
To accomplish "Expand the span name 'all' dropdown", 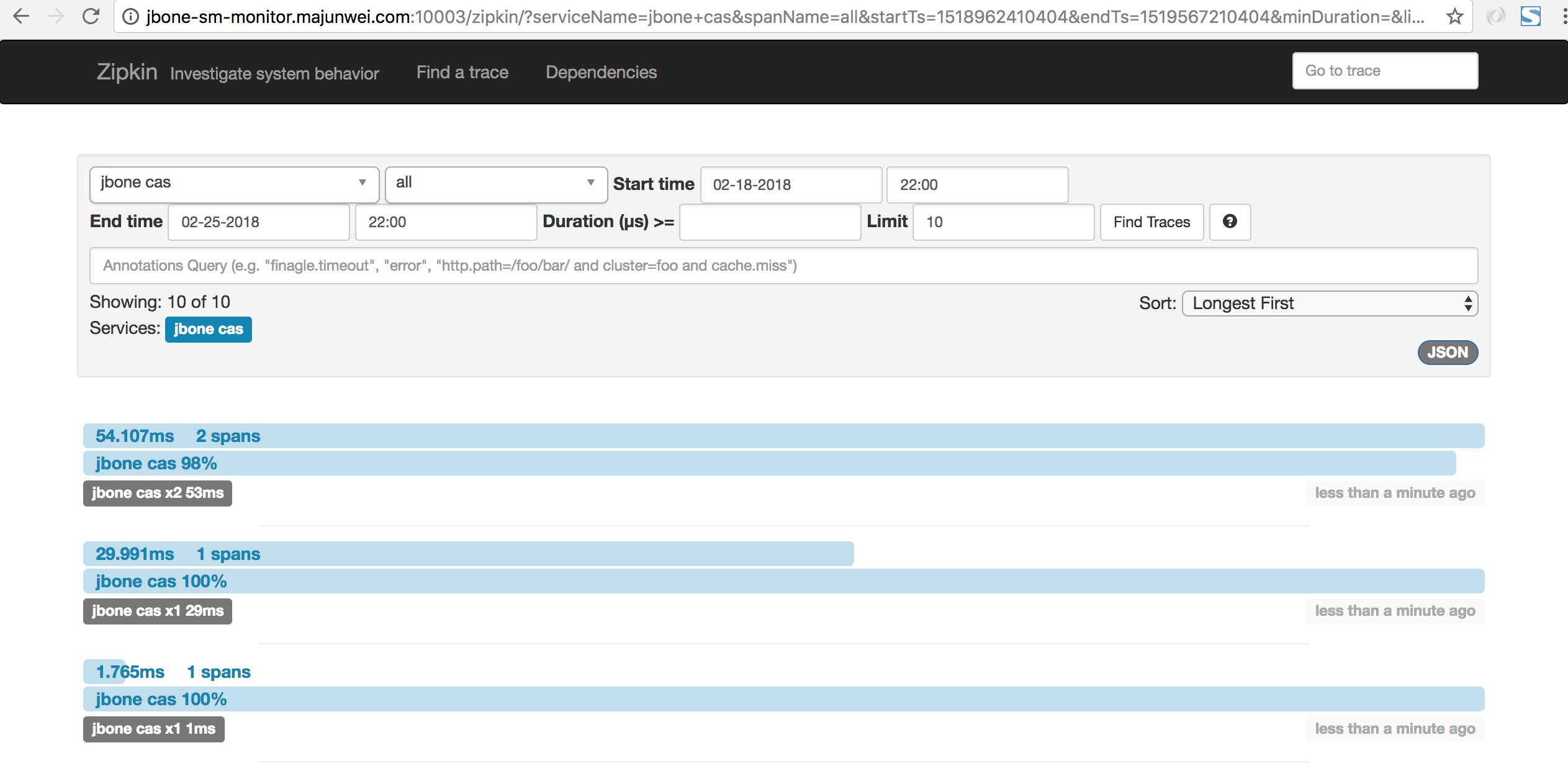I will pos(495,183).
